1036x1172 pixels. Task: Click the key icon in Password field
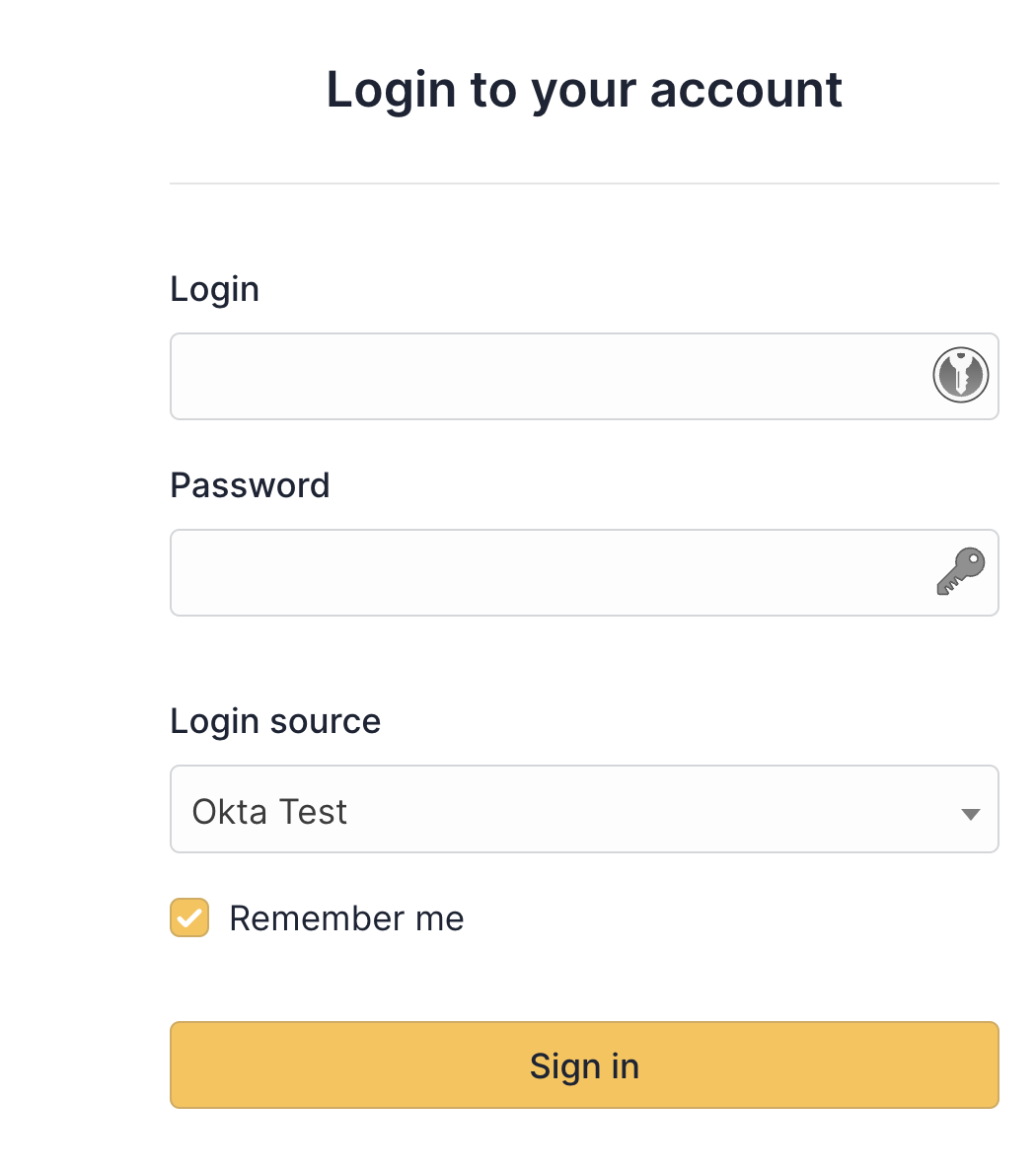coord(960,572)
